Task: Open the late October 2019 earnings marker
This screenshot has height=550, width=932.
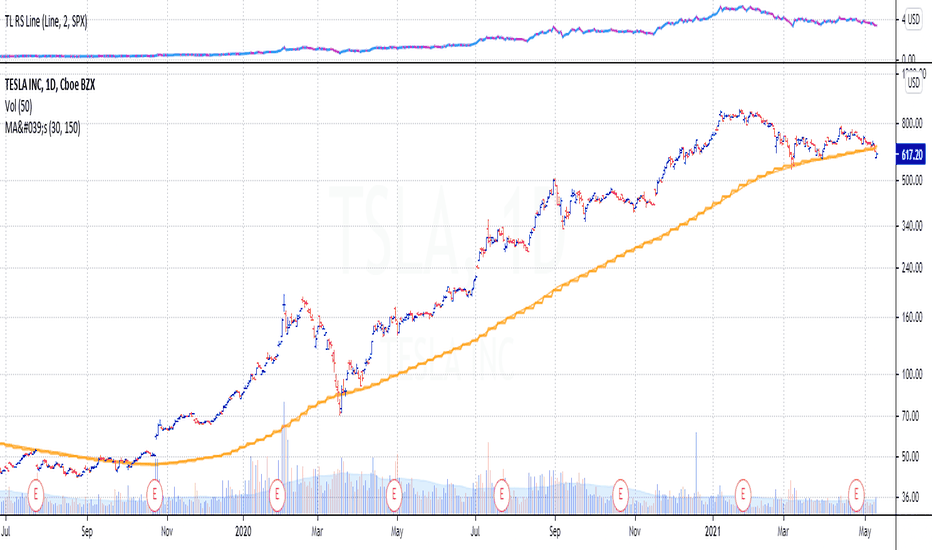Action: point(155,495)
